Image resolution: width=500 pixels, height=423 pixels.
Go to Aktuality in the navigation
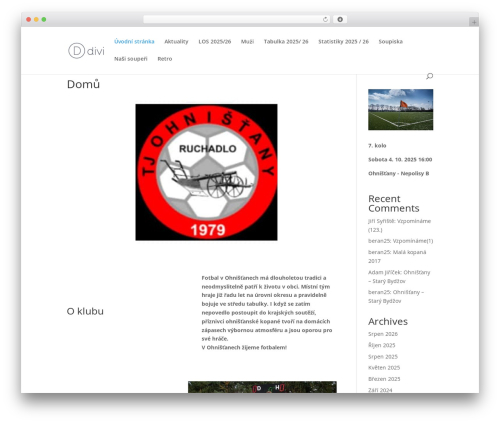pos(176,41)
